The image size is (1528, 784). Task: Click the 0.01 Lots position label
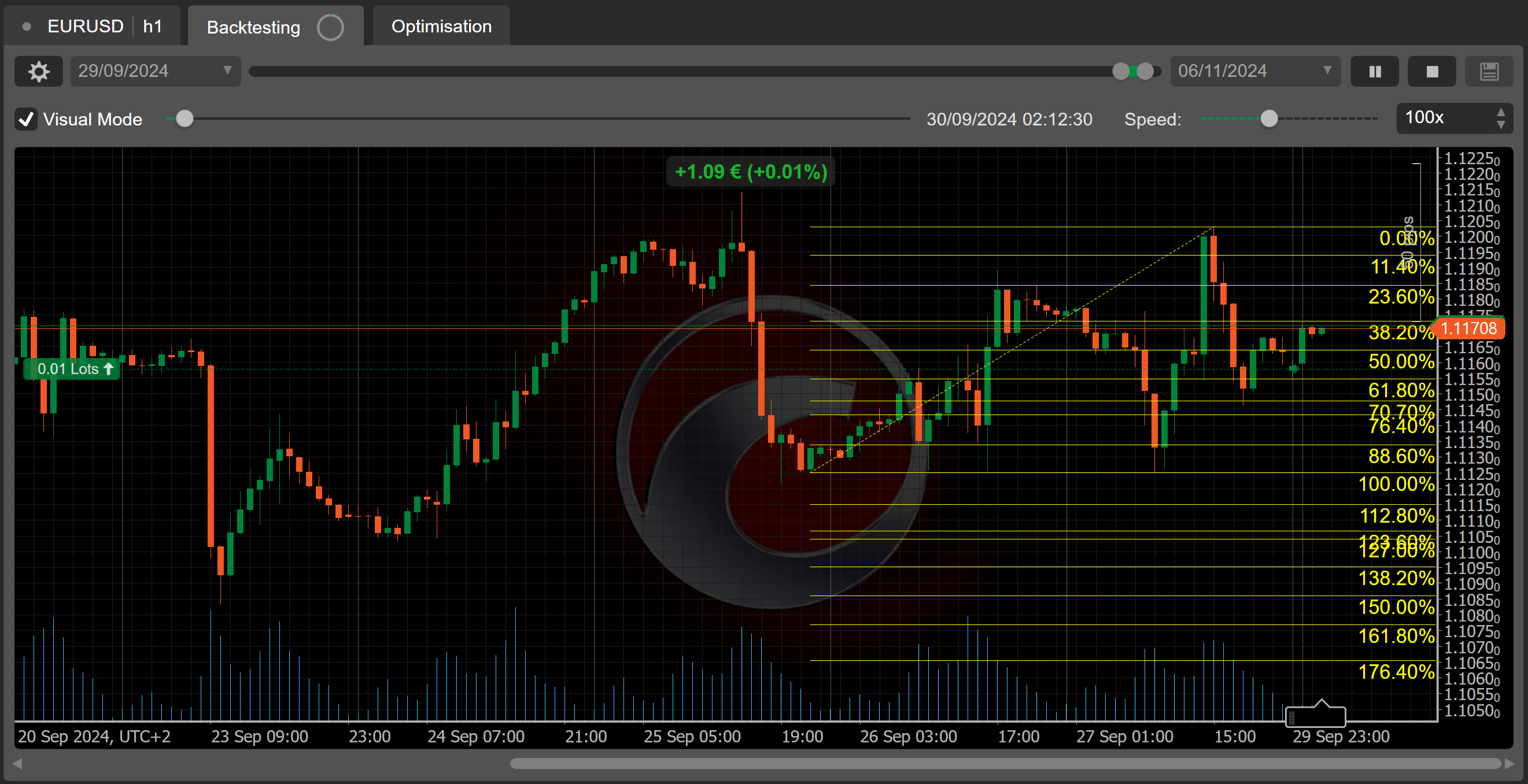73,369
